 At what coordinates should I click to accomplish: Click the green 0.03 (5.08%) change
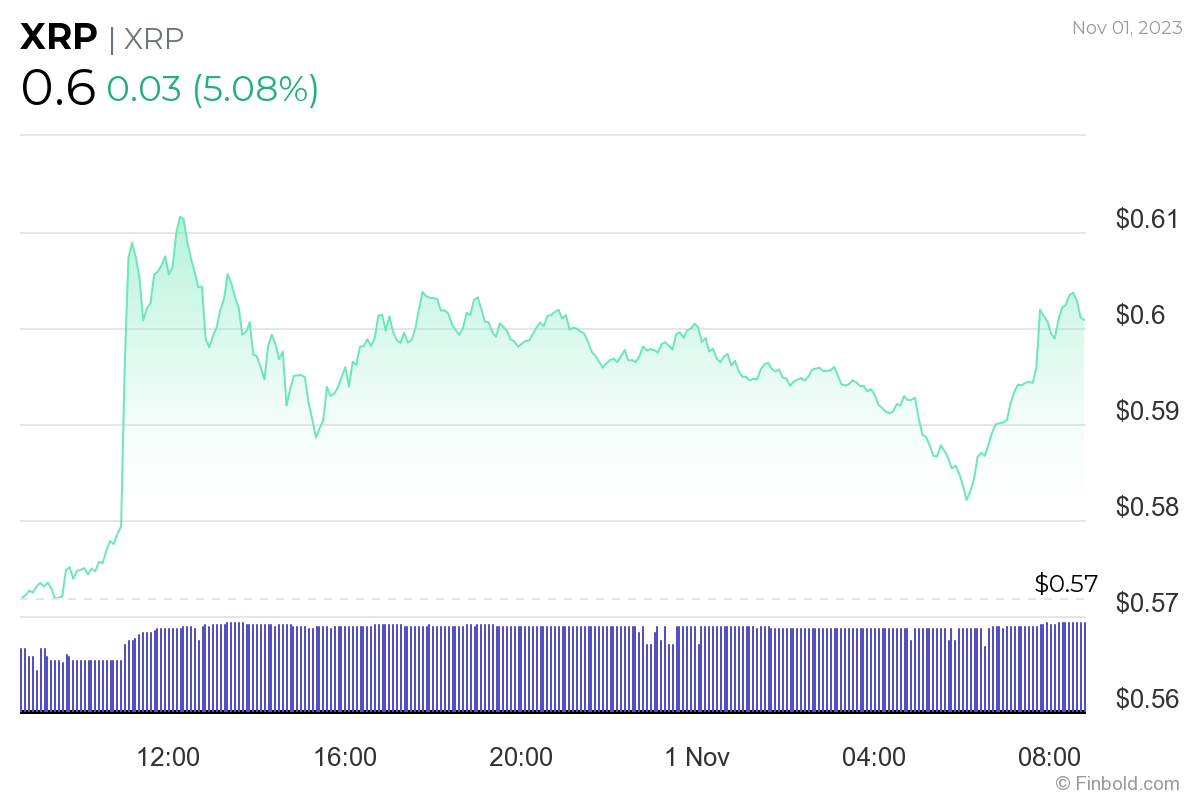tap(212, 89)
